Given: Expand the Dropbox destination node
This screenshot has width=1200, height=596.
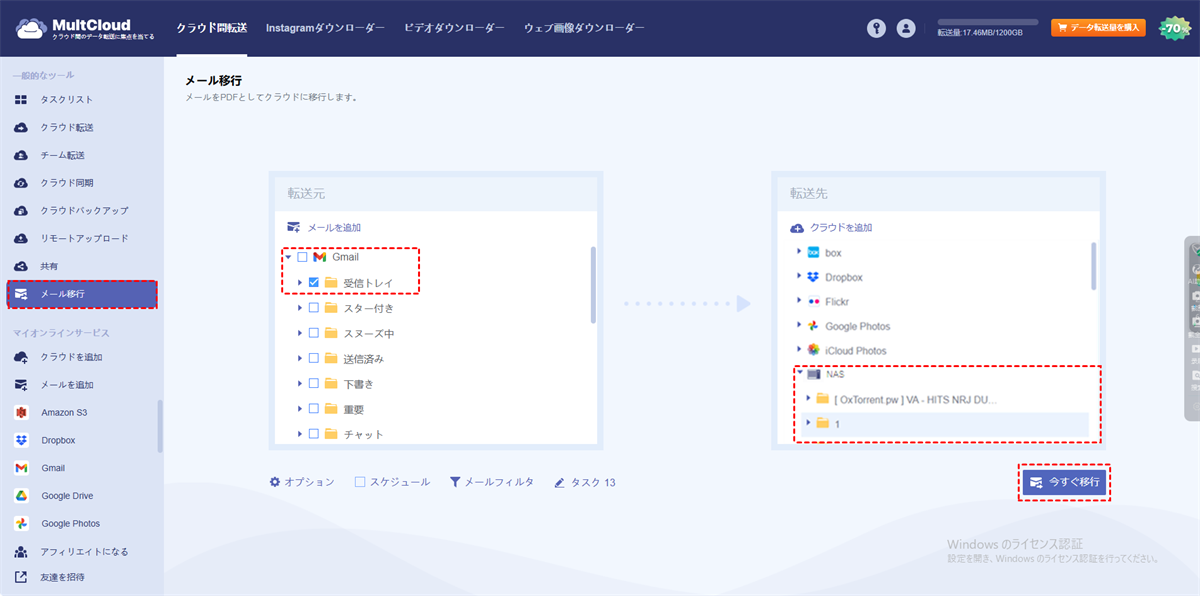Looking at the screenshot, I should tap(798, 277).
